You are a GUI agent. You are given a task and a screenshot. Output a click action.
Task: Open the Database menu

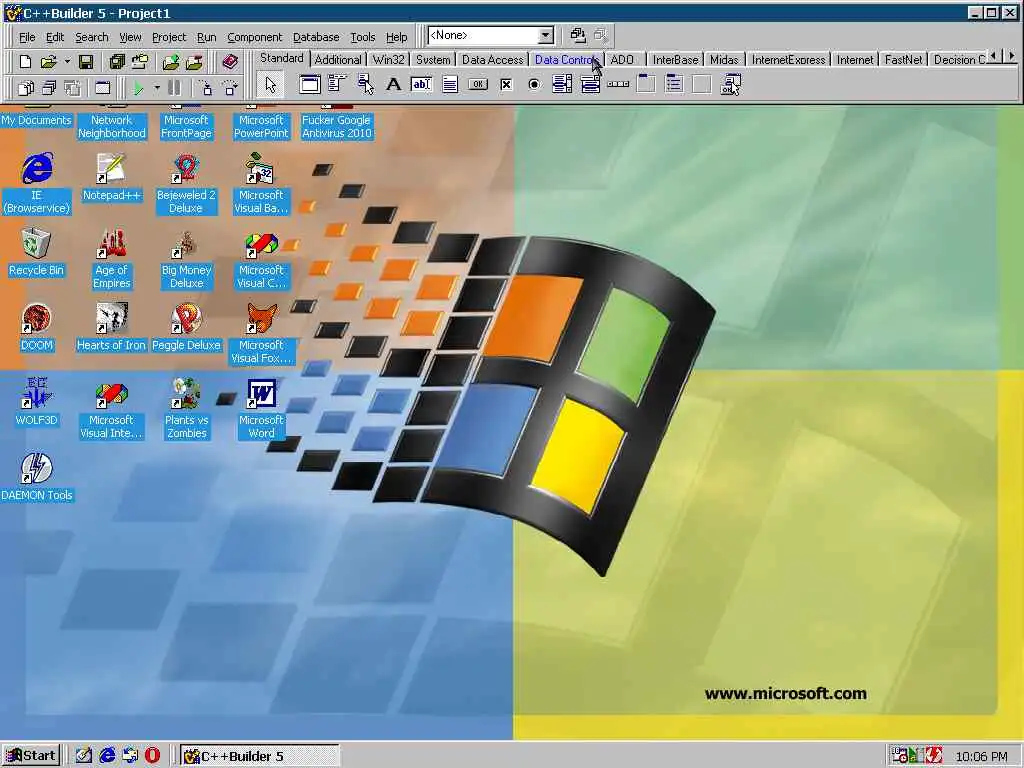pyautogui.click(x=316, y=37)
